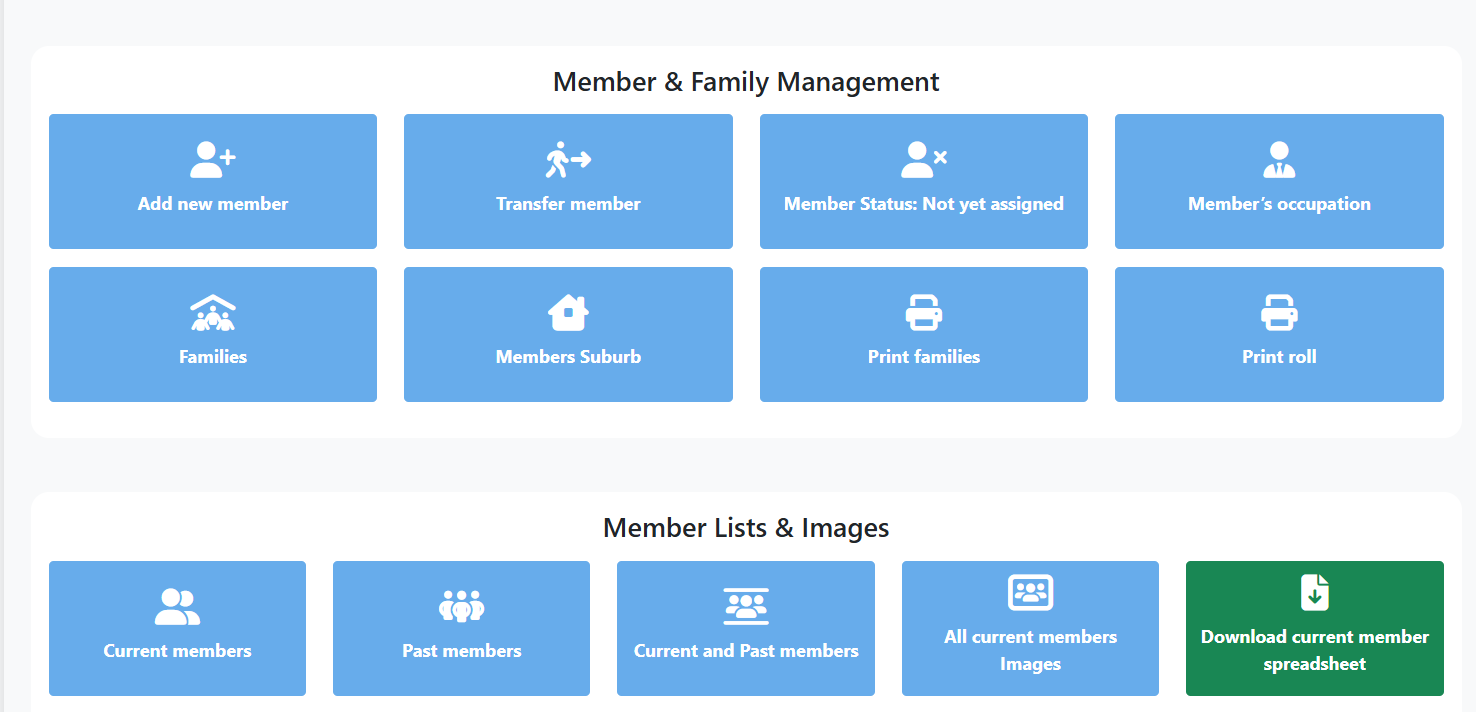Viewport: 1476px width, 712px height.
Task: Click the Transfer member walking-arrow icon
Action: pyautogui.click(x=568, y=159)
